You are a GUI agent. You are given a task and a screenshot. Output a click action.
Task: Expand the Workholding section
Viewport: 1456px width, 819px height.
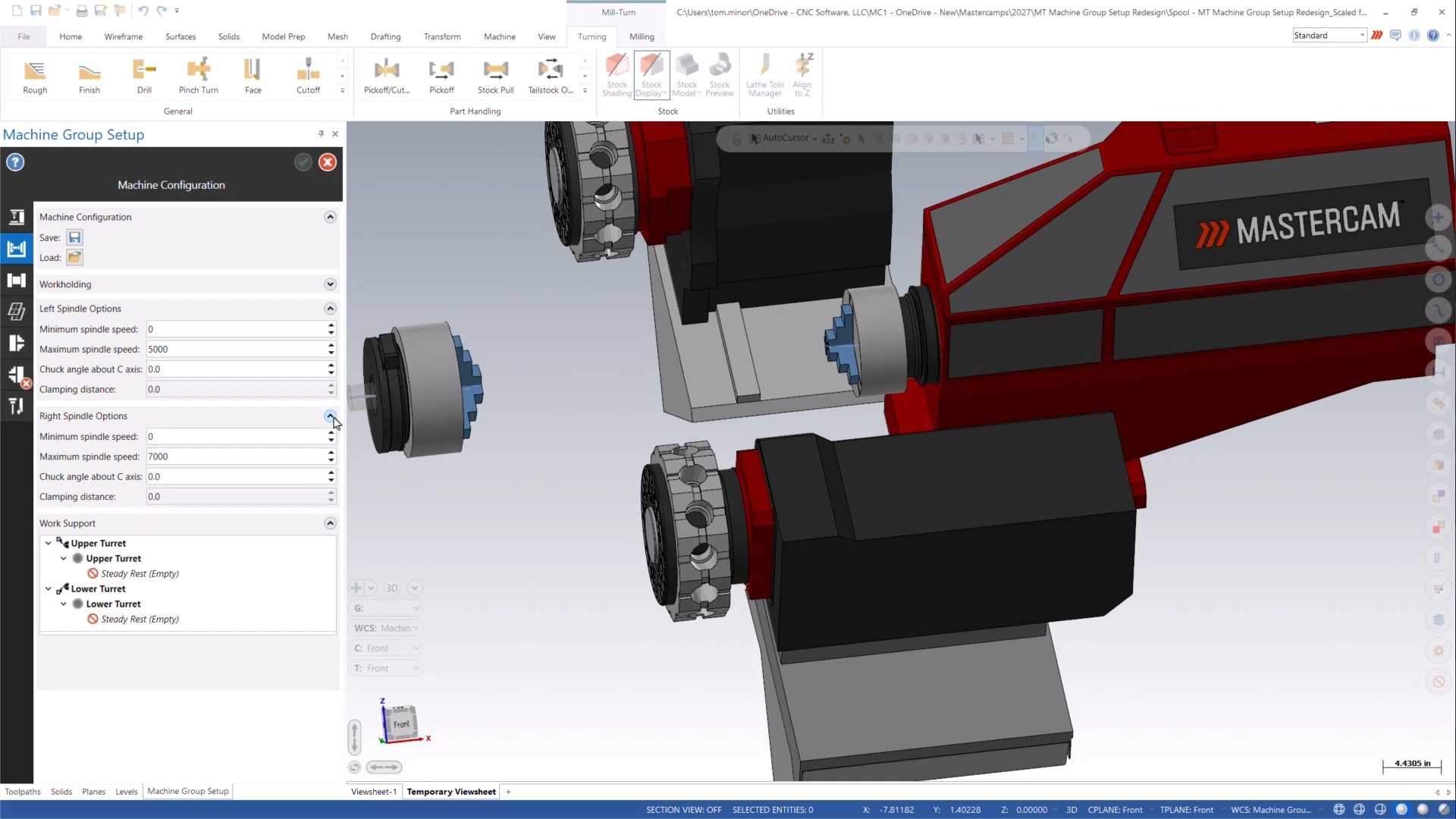click(x=330, y=284)
